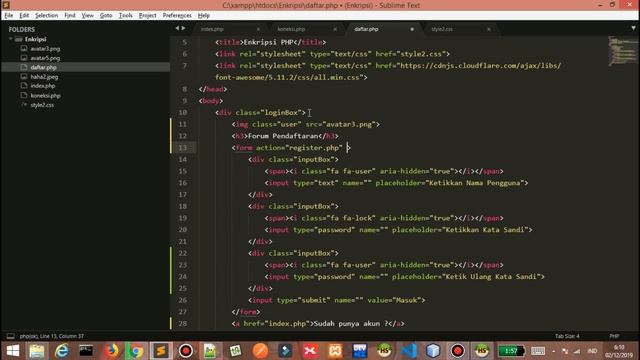Open the Command Prompt taskbar icon
The image size is (640, 360).
click(x=86, y=351)
